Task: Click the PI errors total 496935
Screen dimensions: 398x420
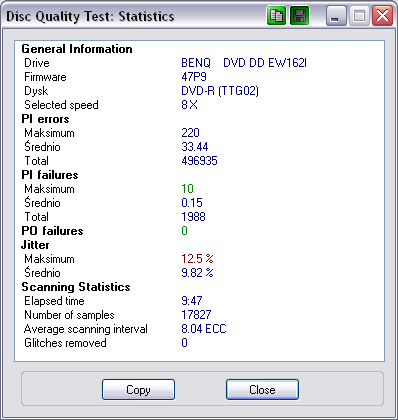Action: (199, 161)
